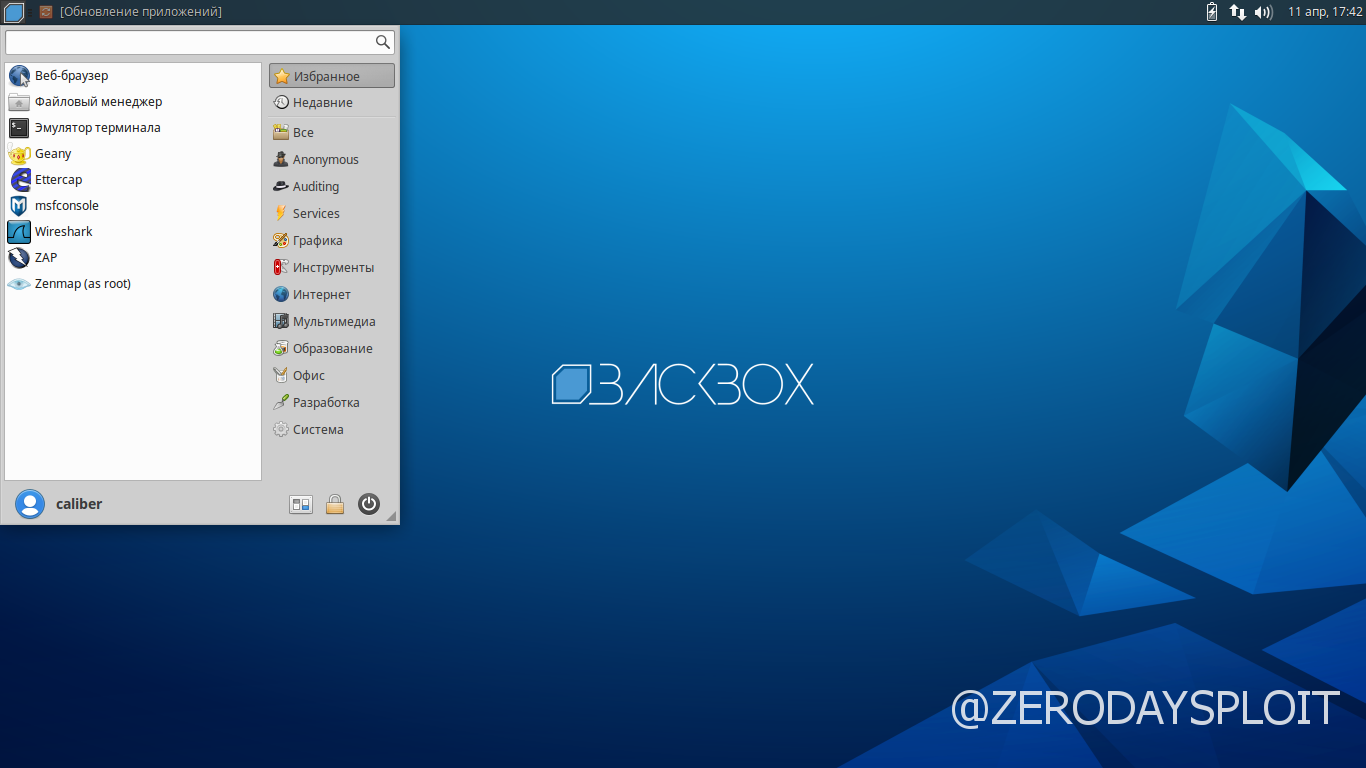Open the Anonymous category

tap(332, 160)
